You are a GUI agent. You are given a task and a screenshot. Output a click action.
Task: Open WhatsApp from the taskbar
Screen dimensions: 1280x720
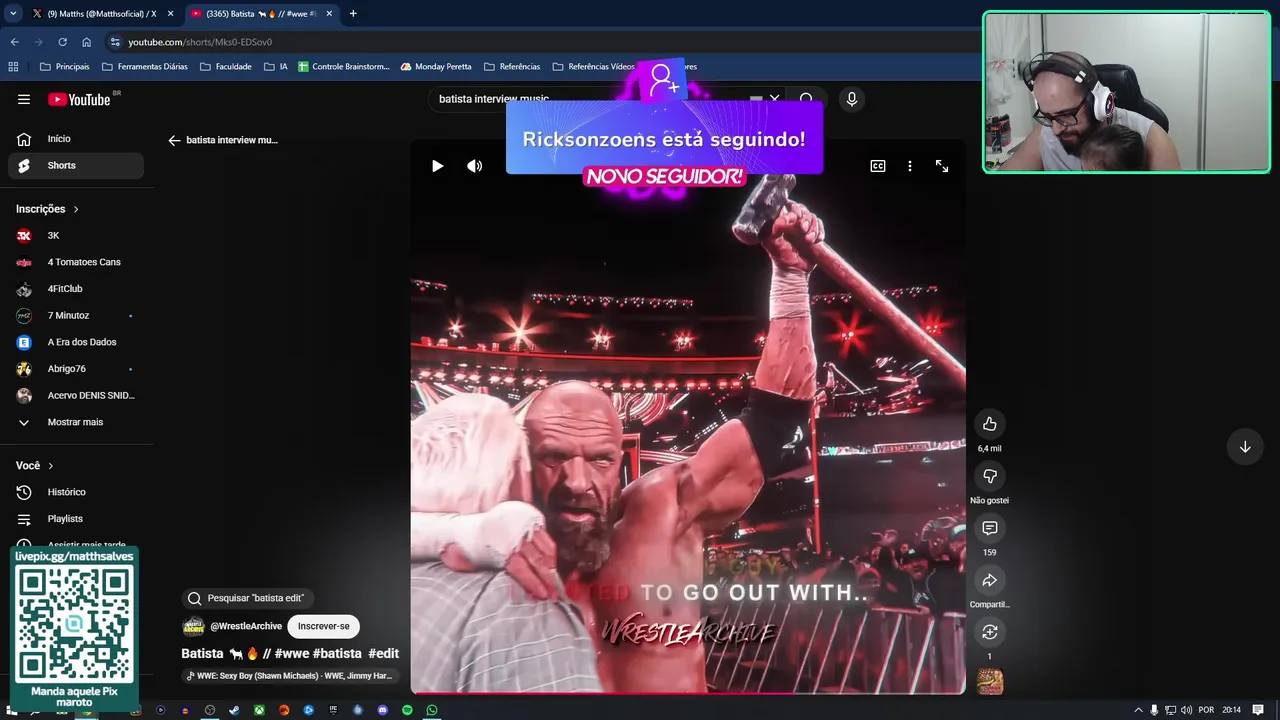click(x=432, y=710)
